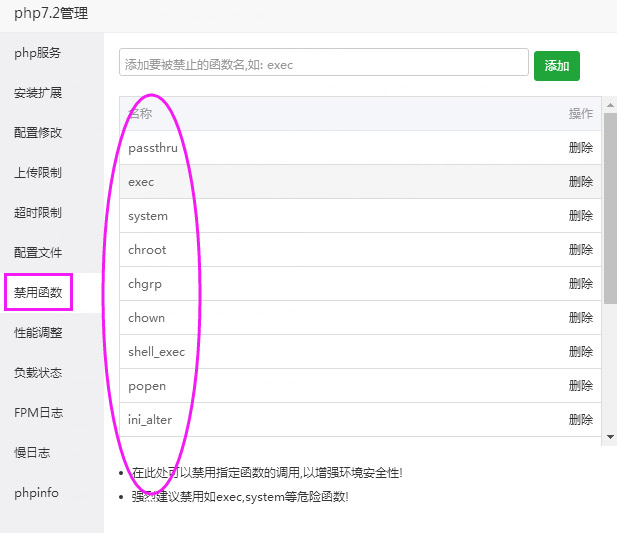Image resolution: width=617 pixels, height=533 pixels.
Task: Open the php服务 section
Action: pos(37,53)
